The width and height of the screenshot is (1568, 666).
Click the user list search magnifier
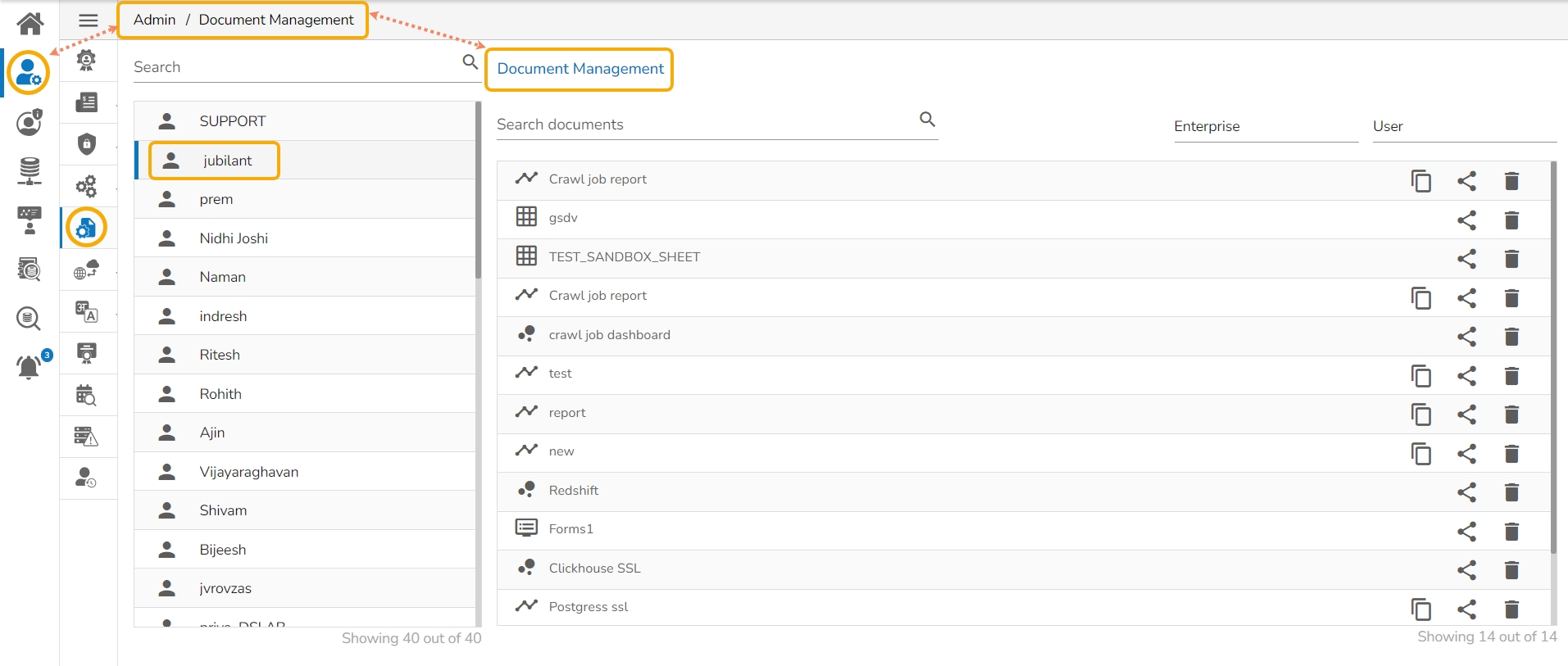(470, 62)
